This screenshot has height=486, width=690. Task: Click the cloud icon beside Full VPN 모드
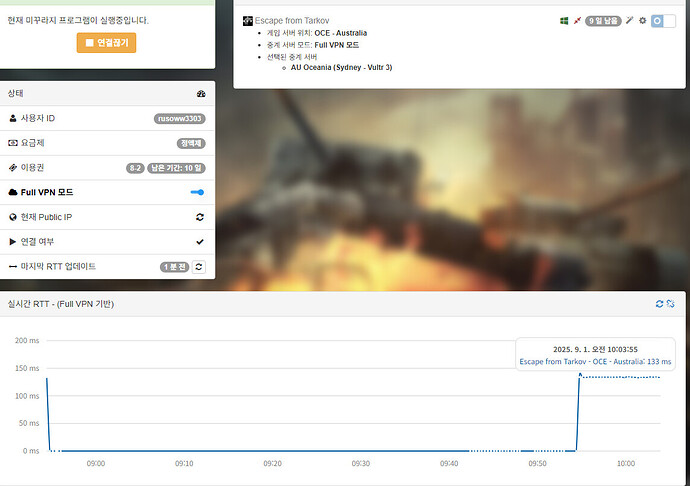(x=13, y=192)
